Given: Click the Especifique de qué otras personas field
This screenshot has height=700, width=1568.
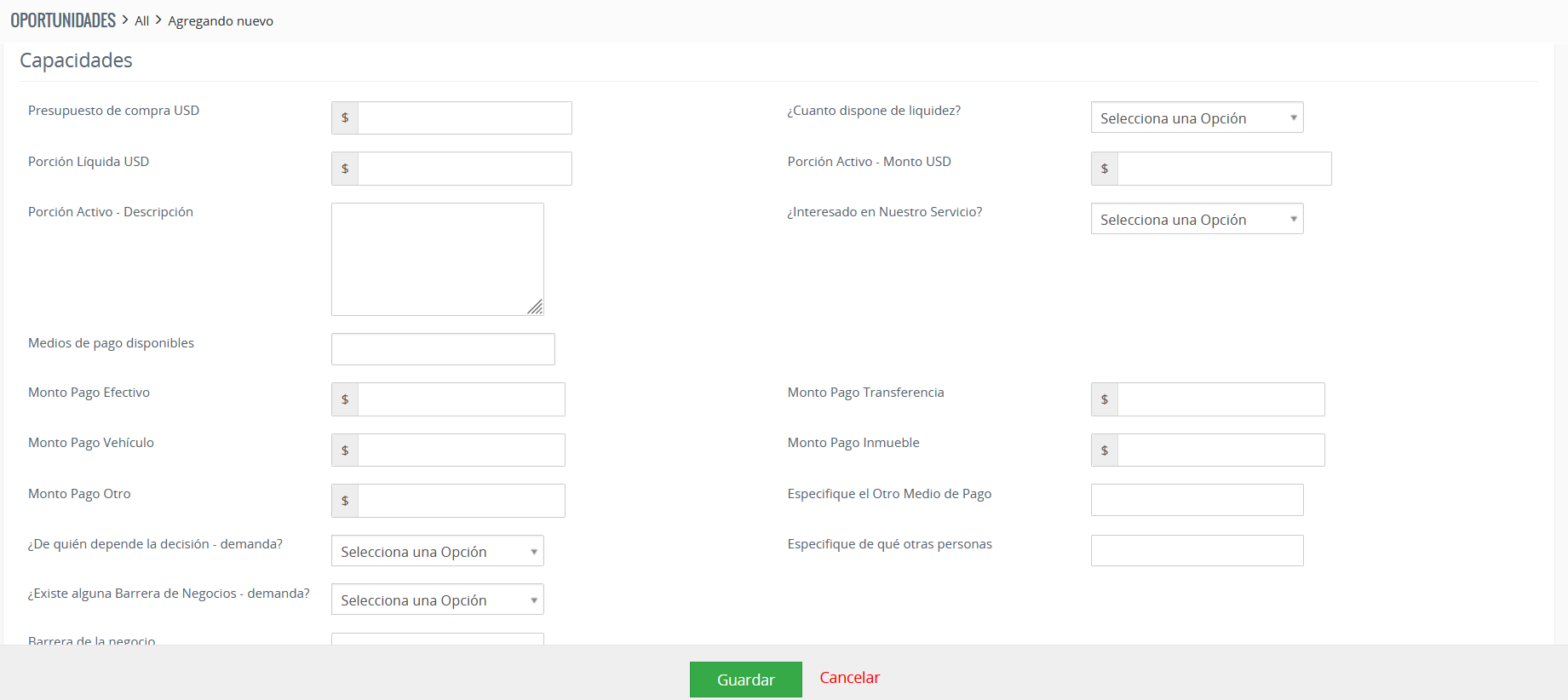Looking at the screenshot, I should pos(1197,550).
